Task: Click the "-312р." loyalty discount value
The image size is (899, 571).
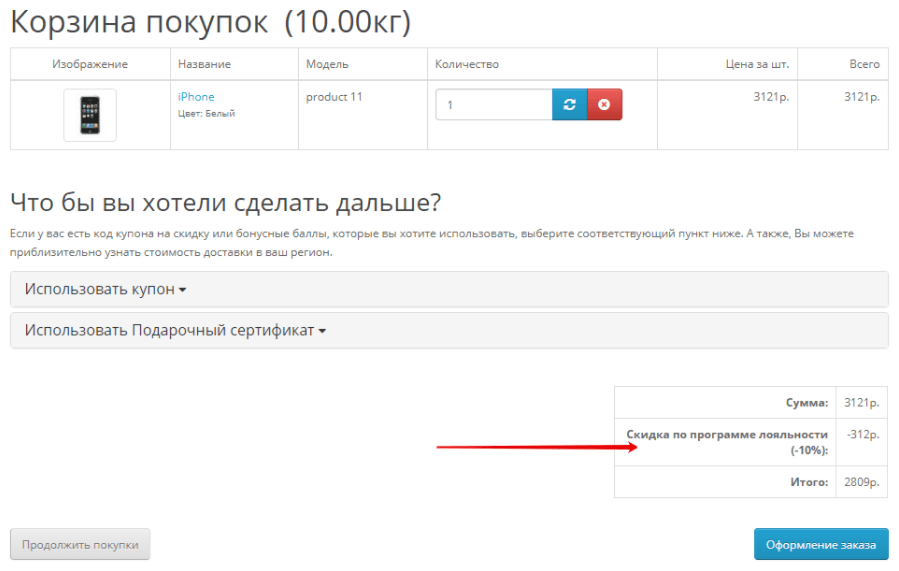Action: [863, 435]
